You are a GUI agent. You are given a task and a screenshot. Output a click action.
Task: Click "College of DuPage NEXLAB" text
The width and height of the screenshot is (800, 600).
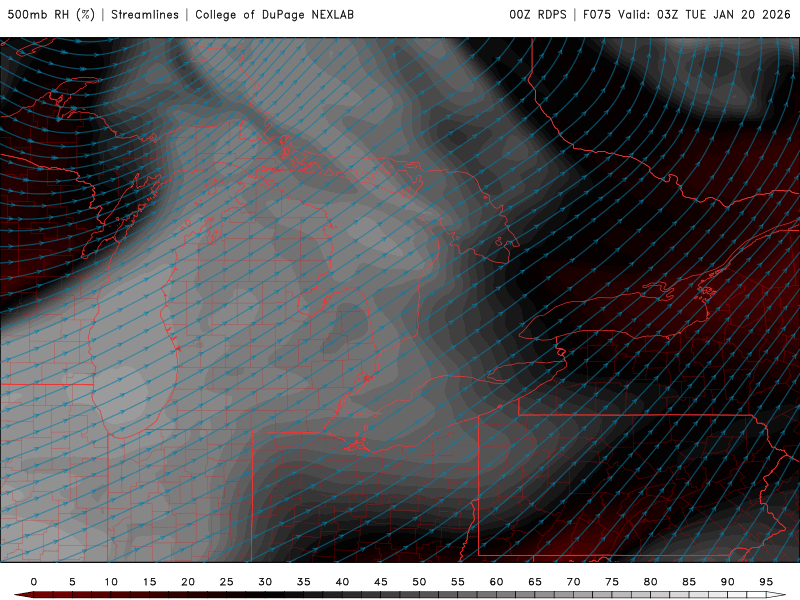tap(274, 14)
